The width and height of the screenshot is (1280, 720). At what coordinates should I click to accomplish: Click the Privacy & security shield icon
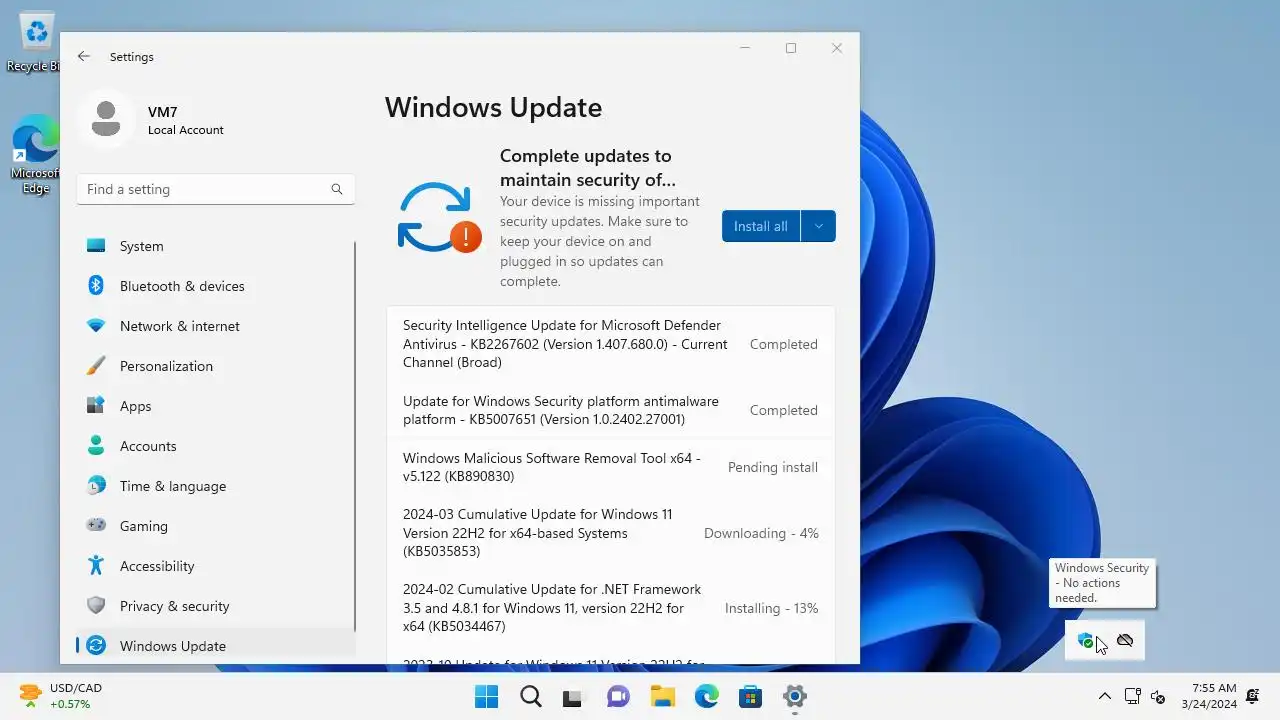point(96,606)
